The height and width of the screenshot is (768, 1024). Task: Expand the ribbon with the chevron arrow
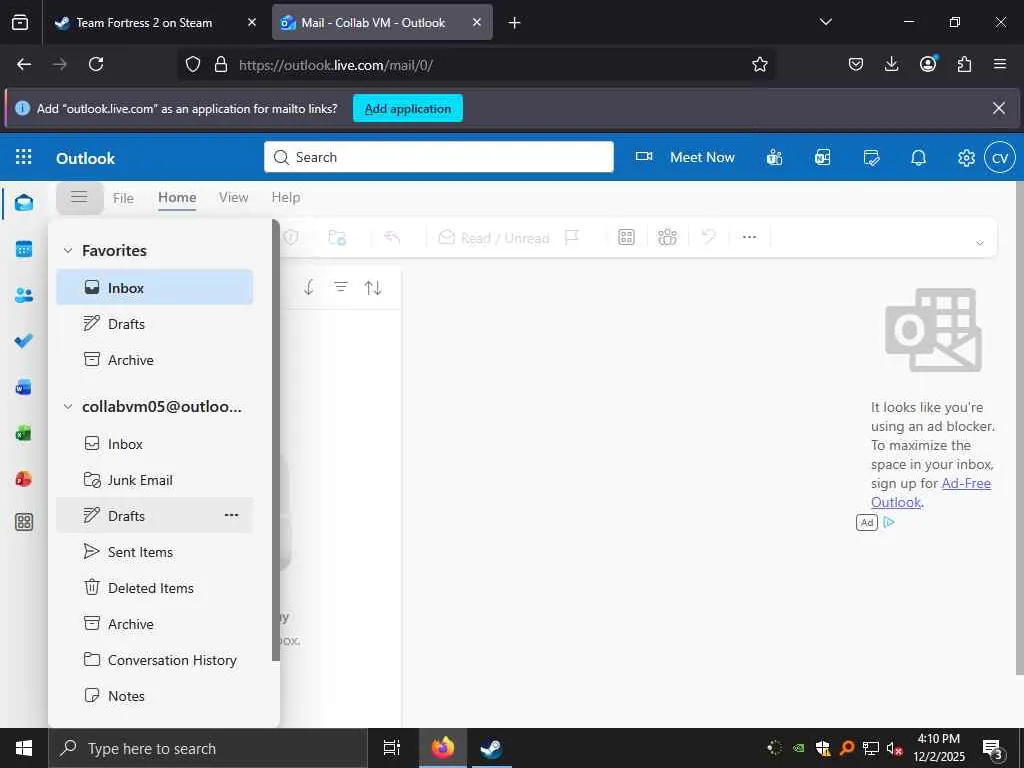(980, 243)
